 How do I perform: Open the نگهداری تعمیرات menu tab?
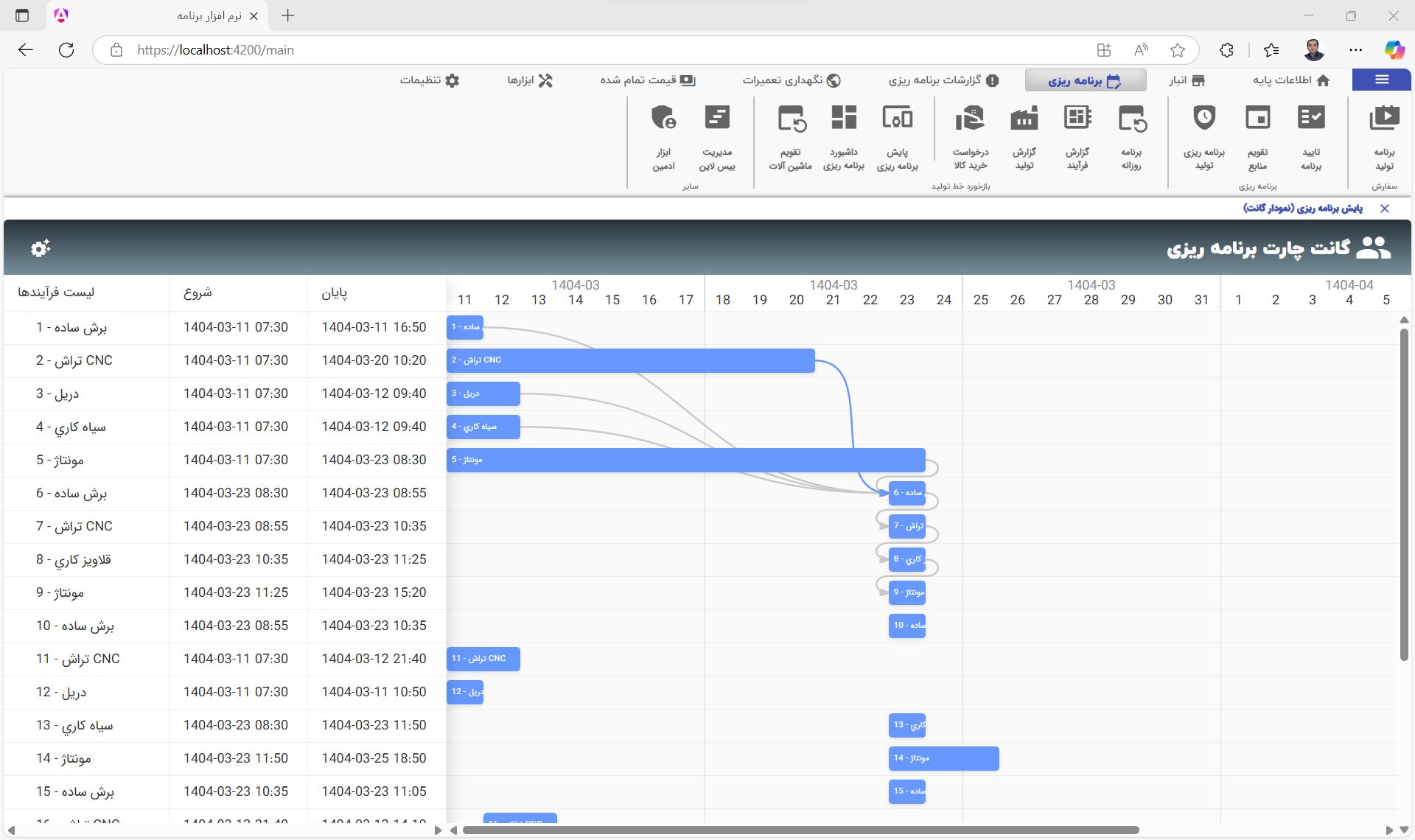792,80
